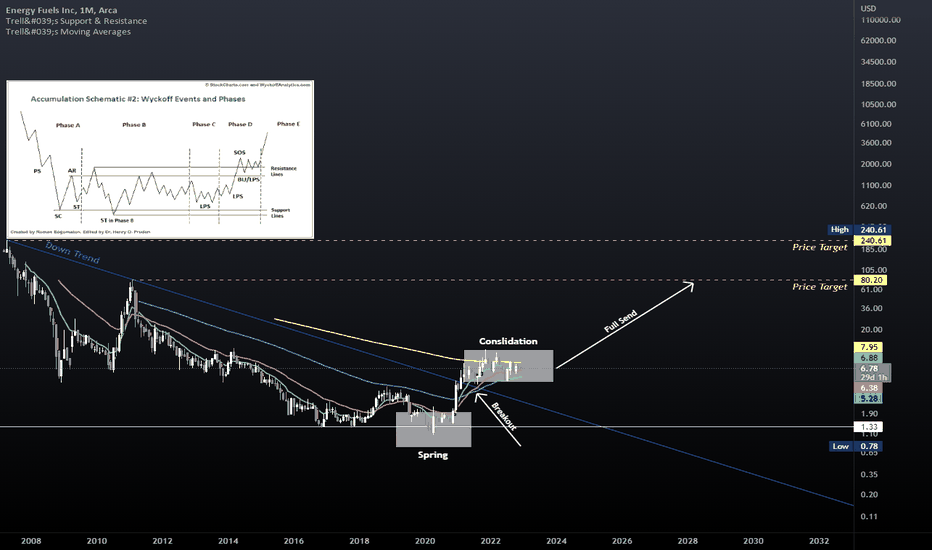The image size is (932, 550).
Task: Click the 7.95 yellow price label
Action: coord(868,347)
